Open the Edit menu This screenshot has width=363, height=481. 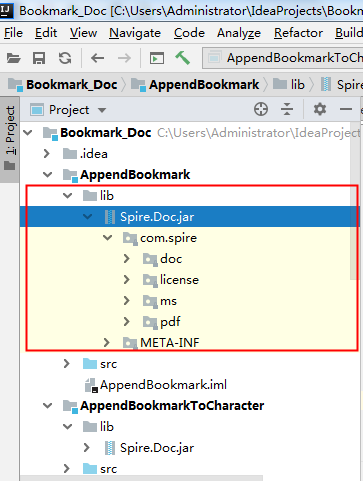[46, 33]
